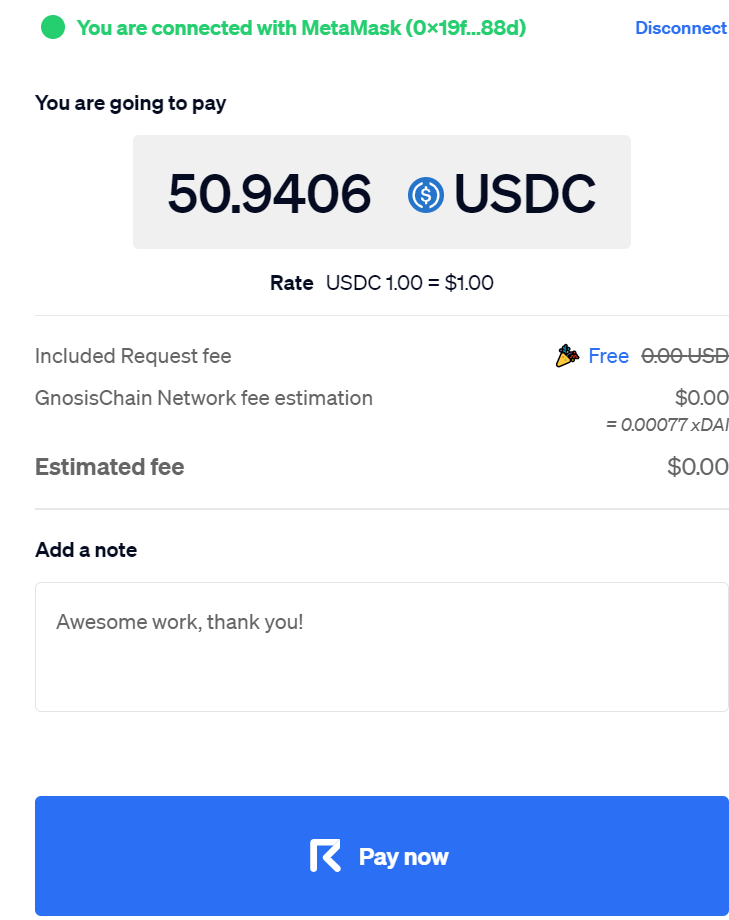Viewport: 729px width, 920px height.
Task: Click the 0.00077 xDAI fee value
Action: click(668, 424)
